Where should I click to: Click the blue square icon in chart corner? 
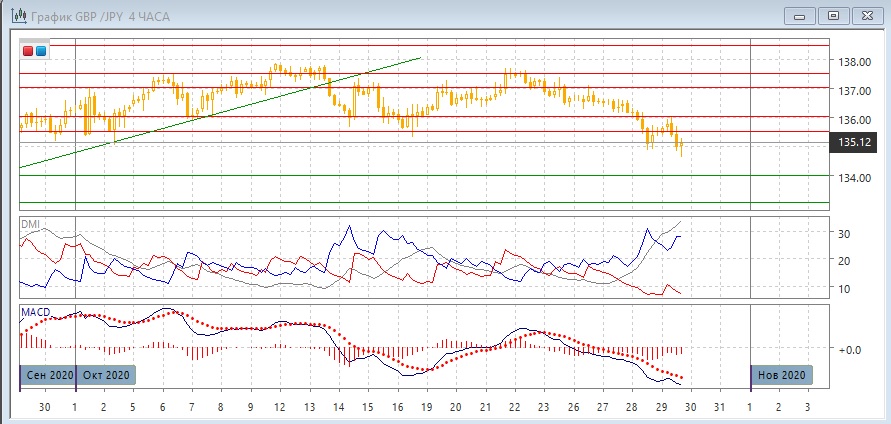click(40, 50)
